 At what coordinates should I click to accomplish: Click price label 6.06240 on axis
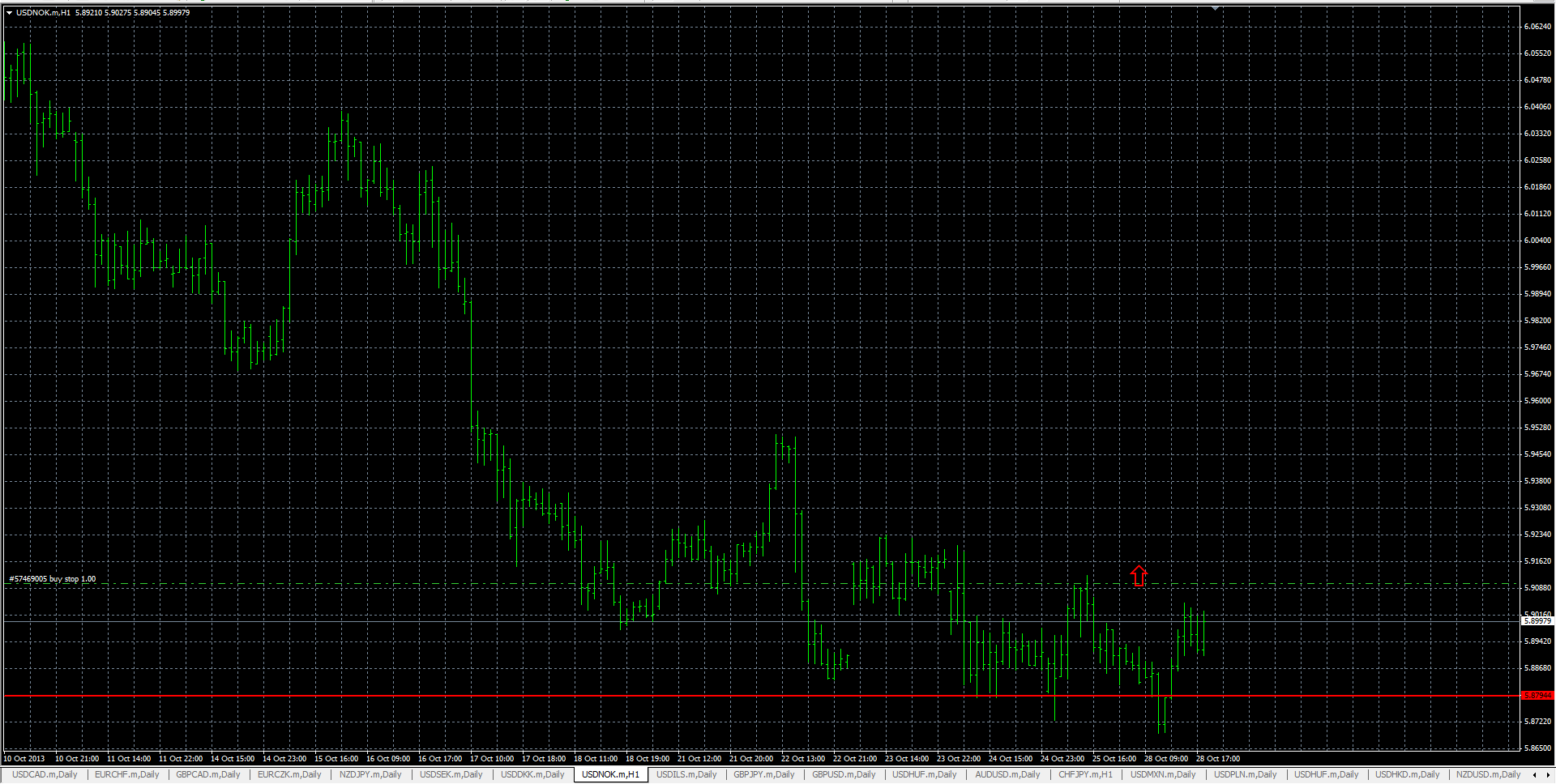coord(1537,27)
